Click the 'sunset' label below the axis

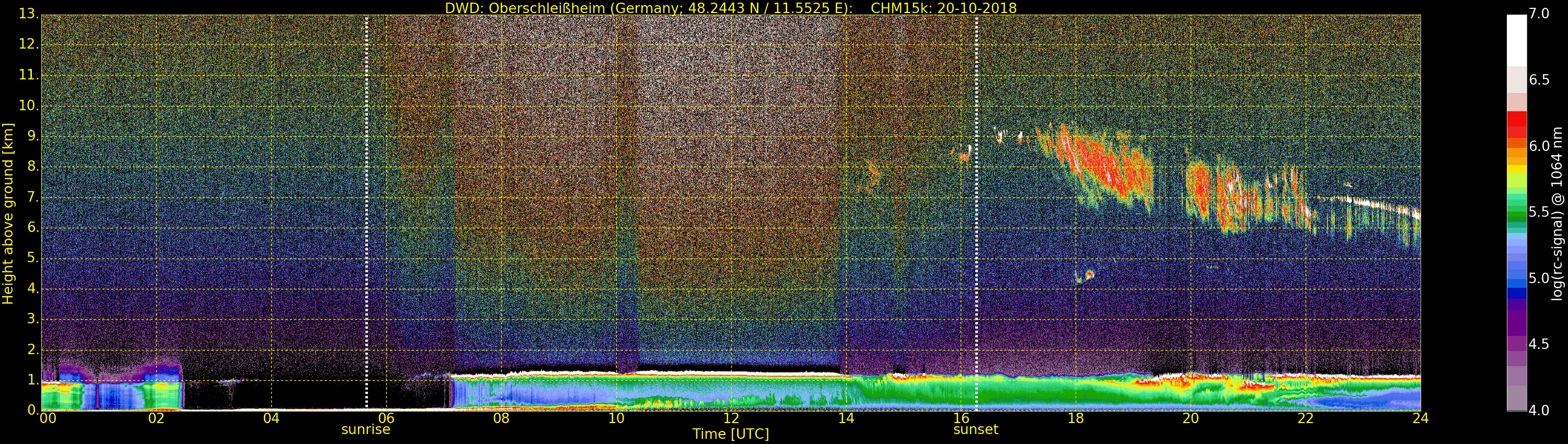pyautogui.click(x=976, y=429)
